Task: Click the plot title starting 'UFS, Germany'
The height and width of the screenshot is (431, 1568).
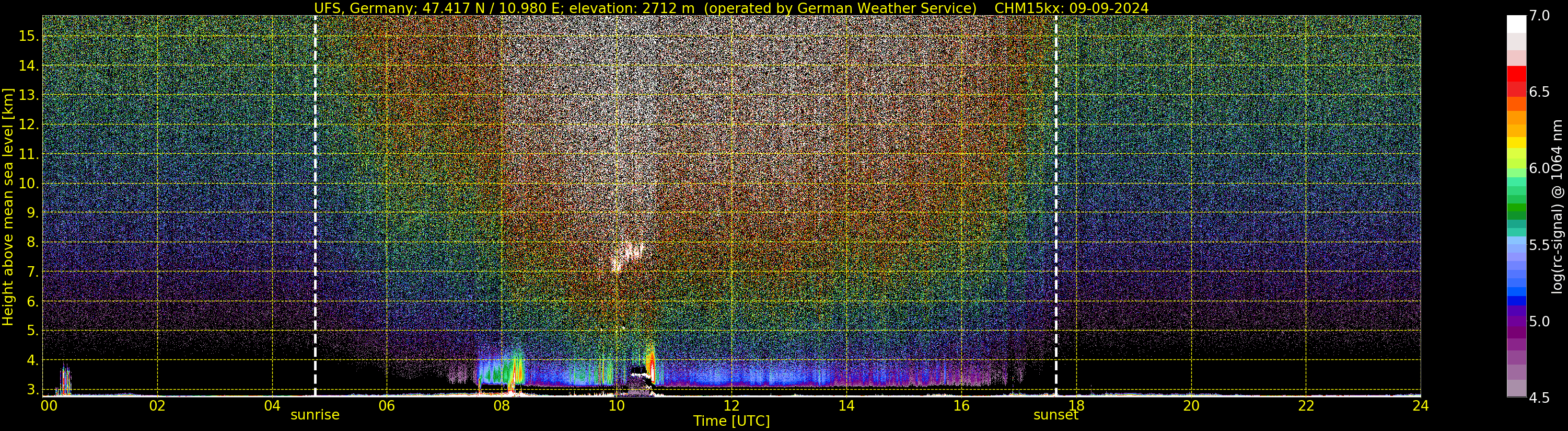Action: tap(731, 8)
